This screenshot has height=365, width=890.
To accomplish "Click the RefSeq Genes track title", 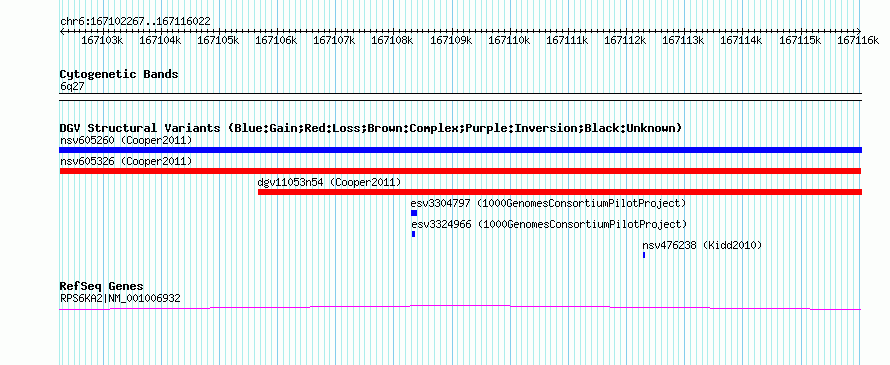I will click(x=101, y=286).
